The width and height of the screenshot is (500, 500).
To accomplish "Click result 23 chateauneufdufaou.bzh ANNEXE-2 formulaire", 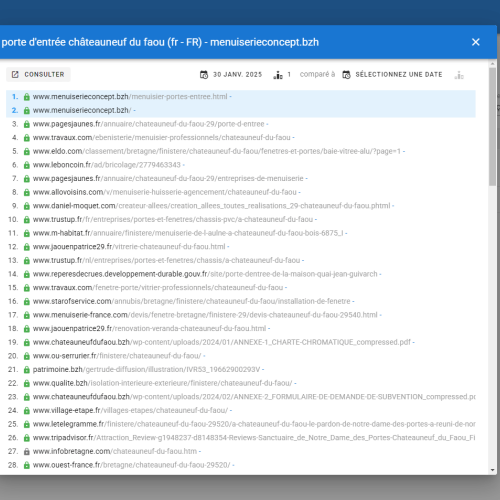I will [254, 397].
